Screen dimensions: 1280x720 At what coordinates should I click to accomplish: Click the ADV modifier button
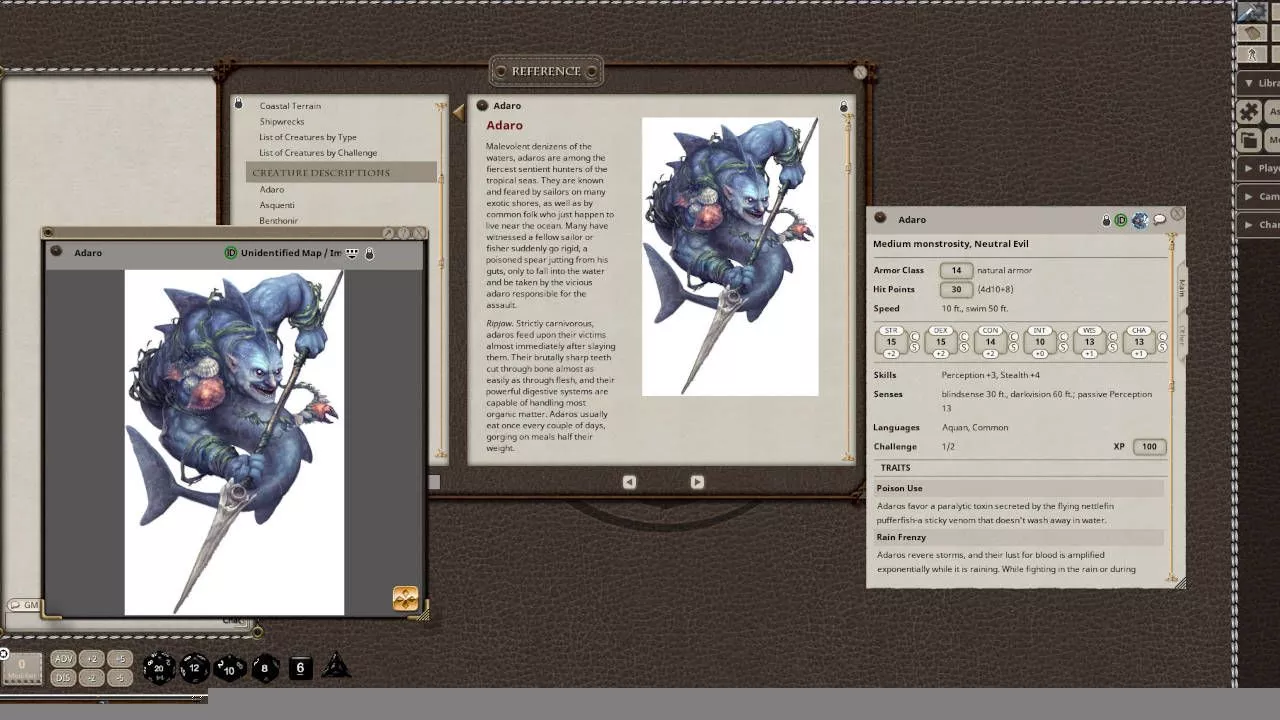tap(64, 659)
